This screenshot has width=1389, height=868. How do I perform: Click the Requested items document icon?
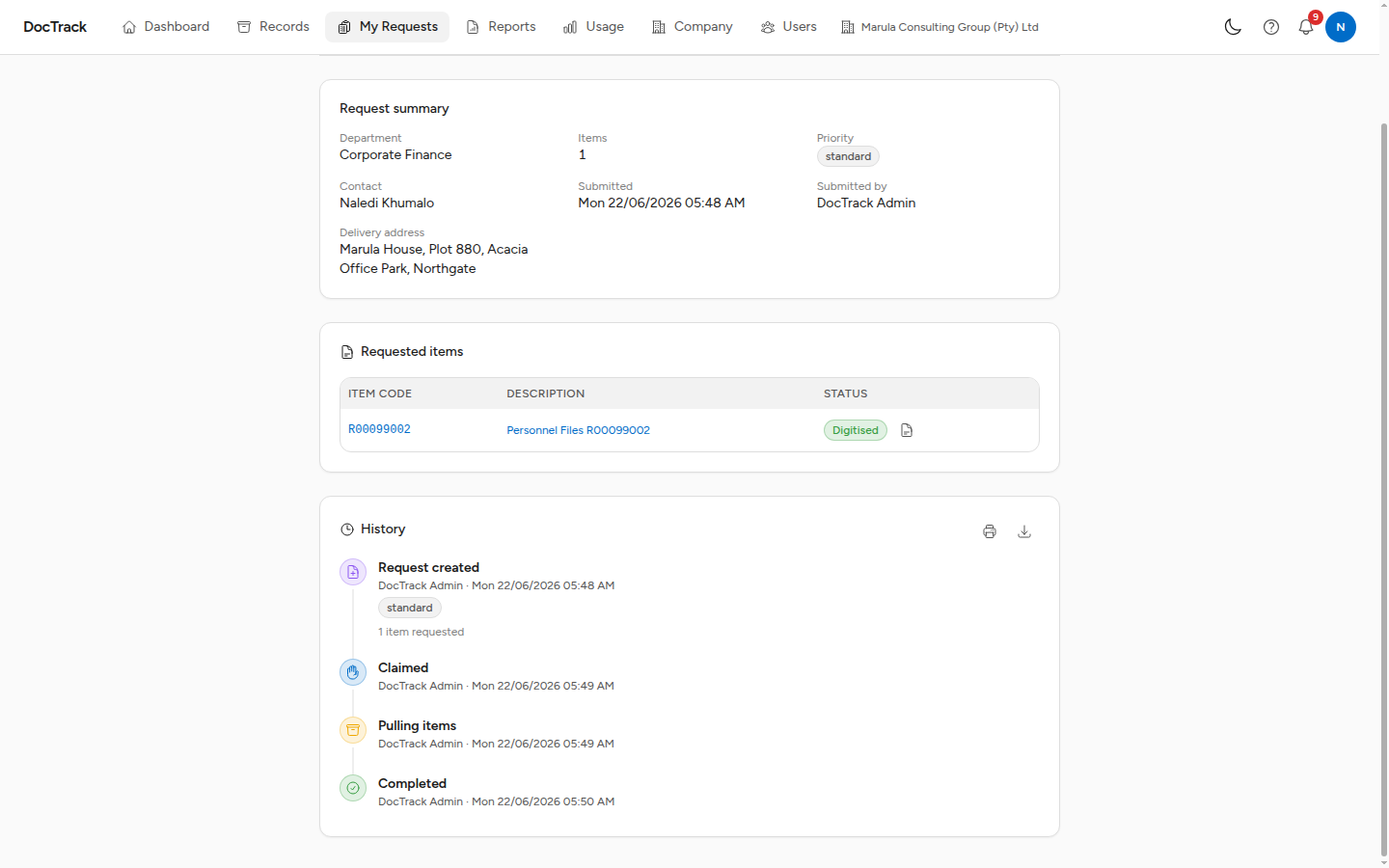click(x=347, y=352)
